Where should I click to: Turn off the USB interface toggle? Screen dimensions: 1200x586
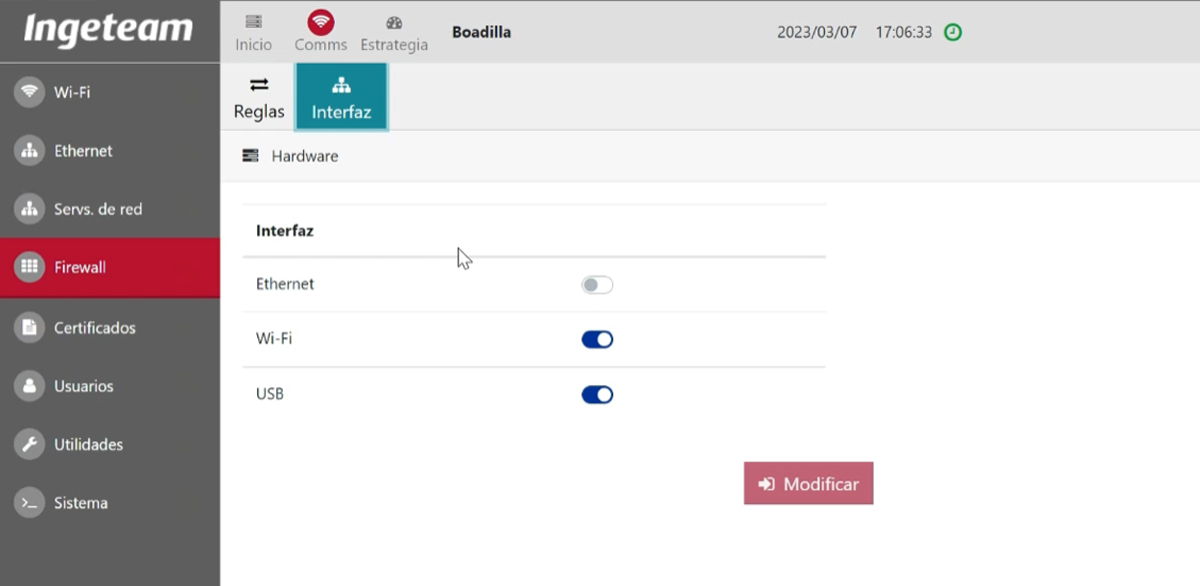(x=597, y=394)
